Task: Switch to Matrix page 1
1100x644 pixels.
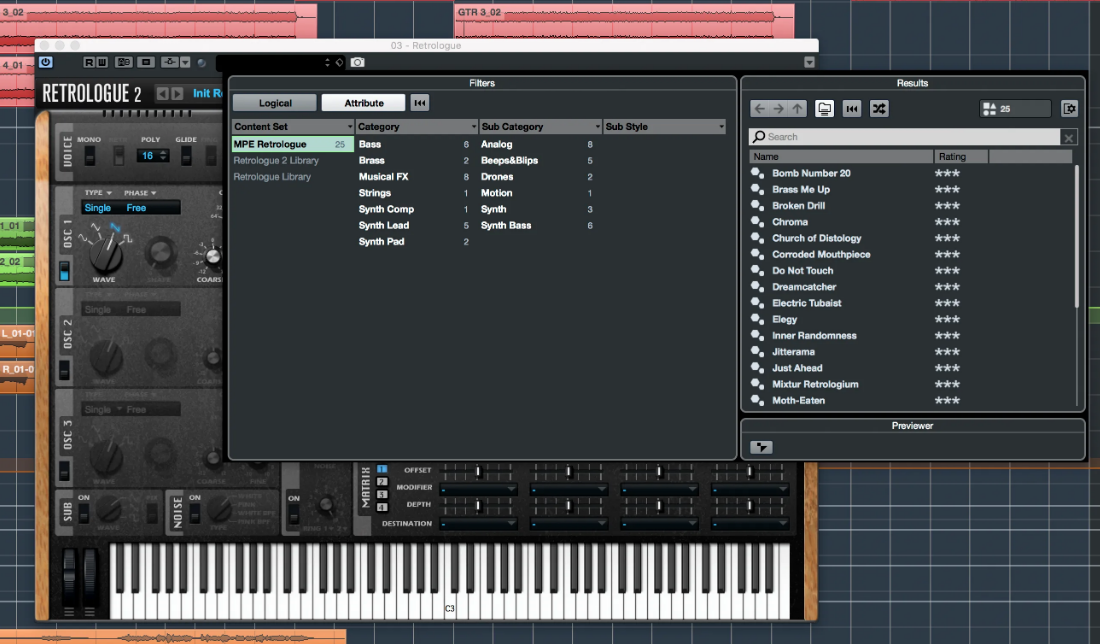Action: (x=382, y=469)
